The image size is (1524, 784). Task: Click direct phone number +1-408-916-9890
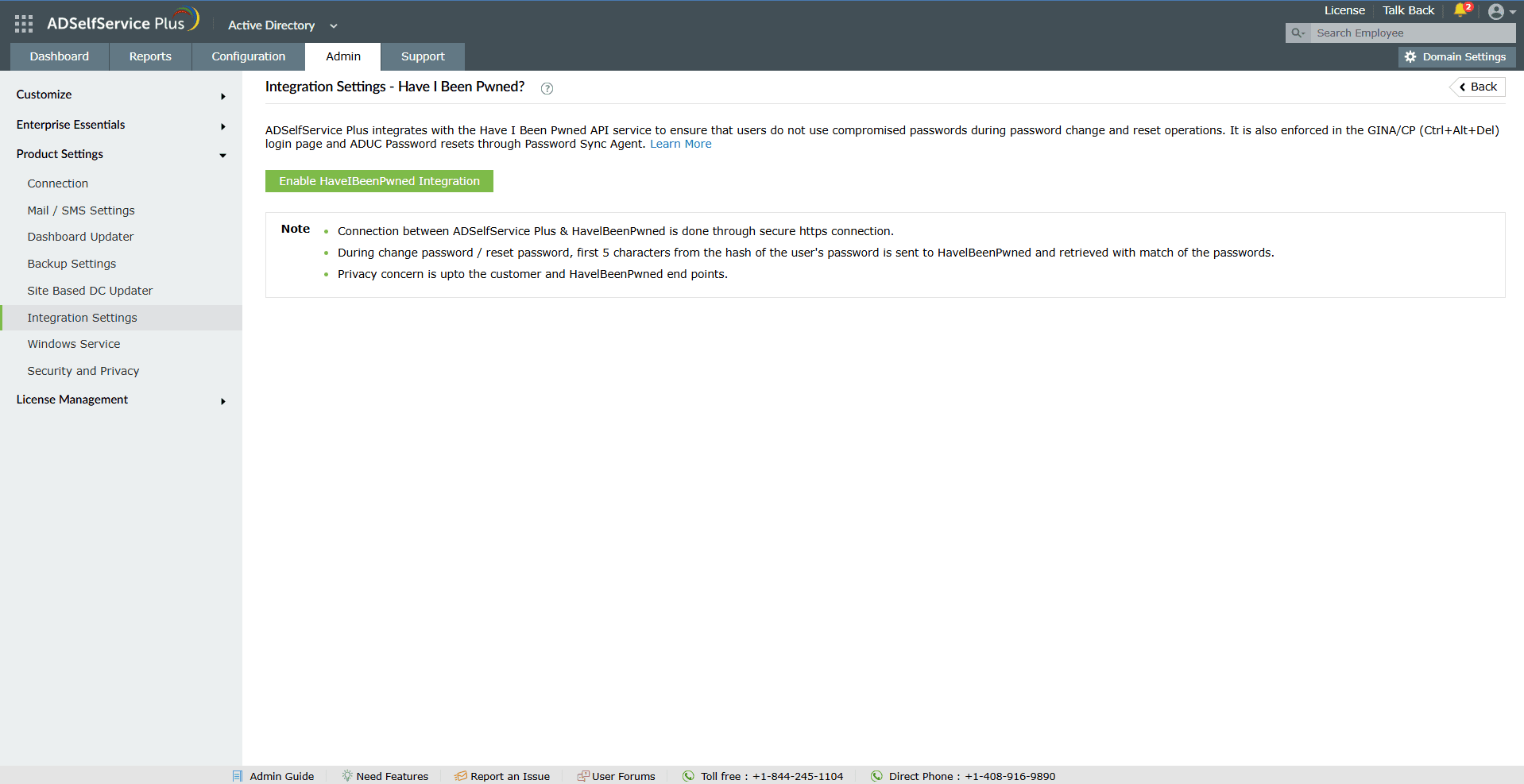tap(1010, 776)
